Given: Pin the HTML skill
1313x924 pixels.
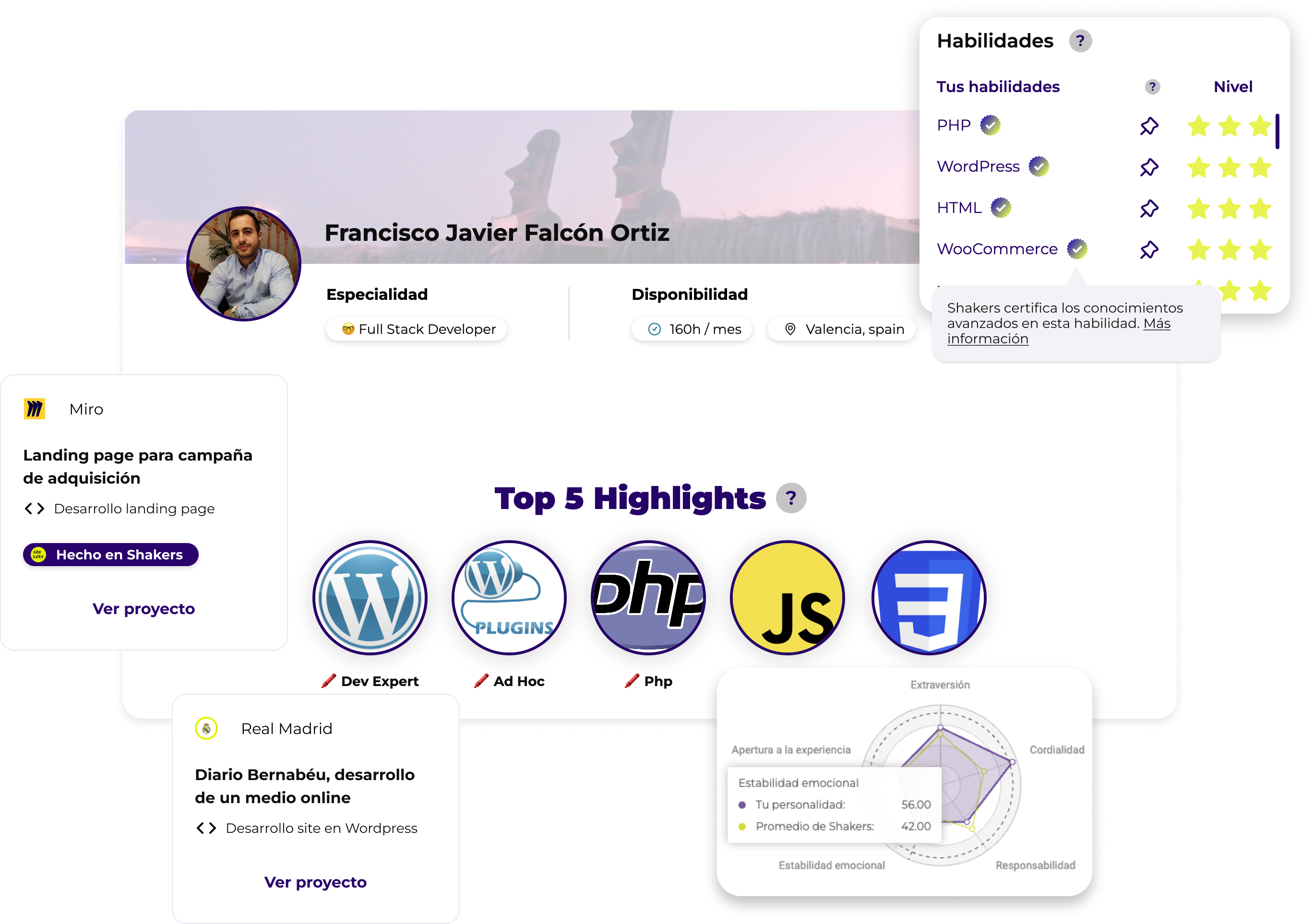Looking at the screenshot, I should [x=1148, y=208].
